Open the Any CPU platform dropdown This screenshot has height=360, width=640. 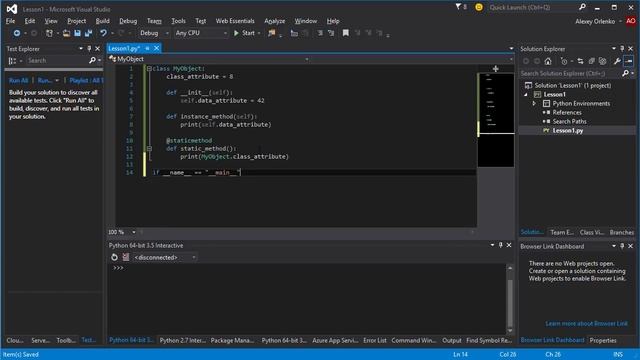225,33
